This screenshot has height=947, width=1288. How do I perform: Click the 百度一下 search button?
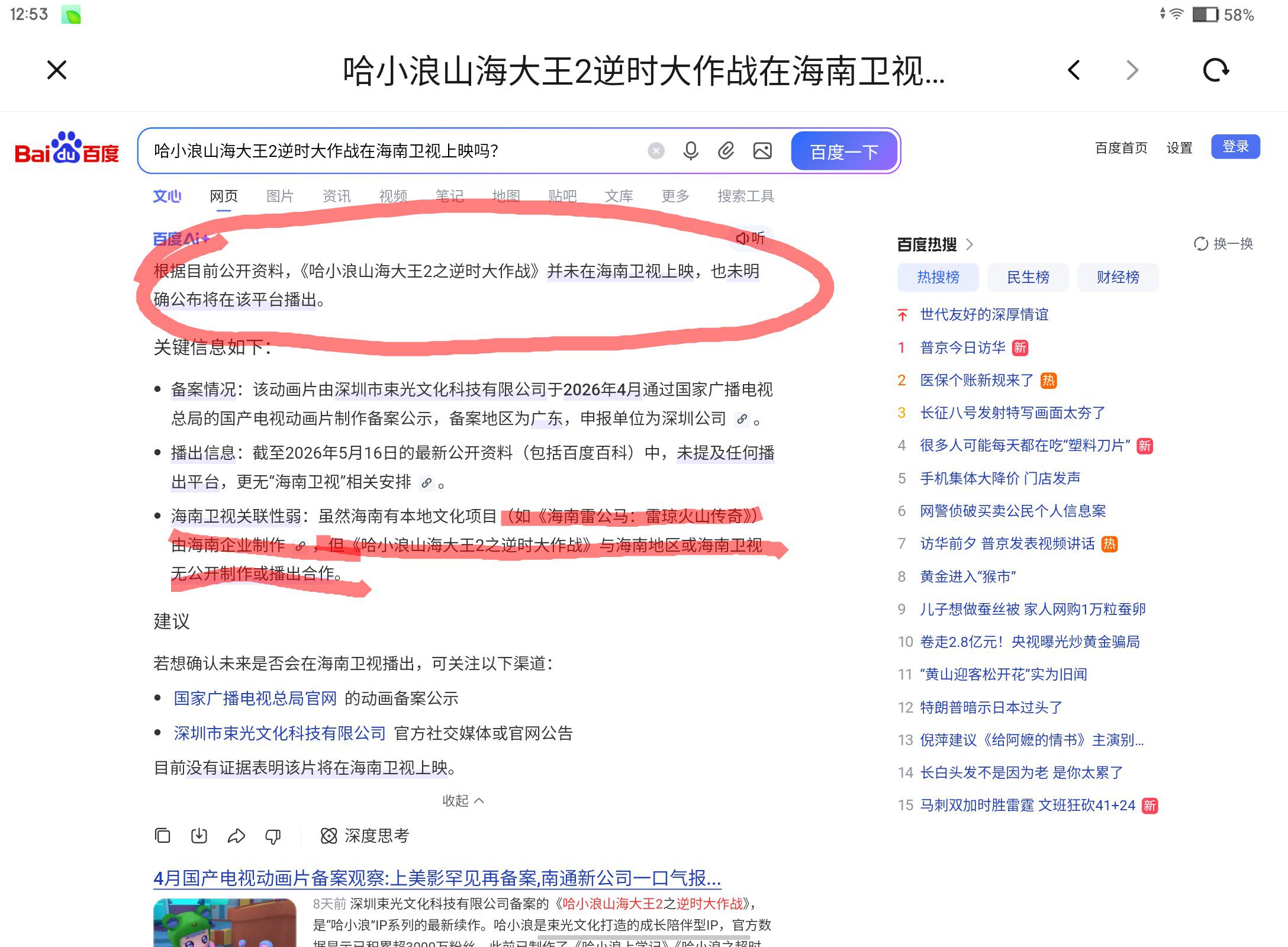pos(844,152)
